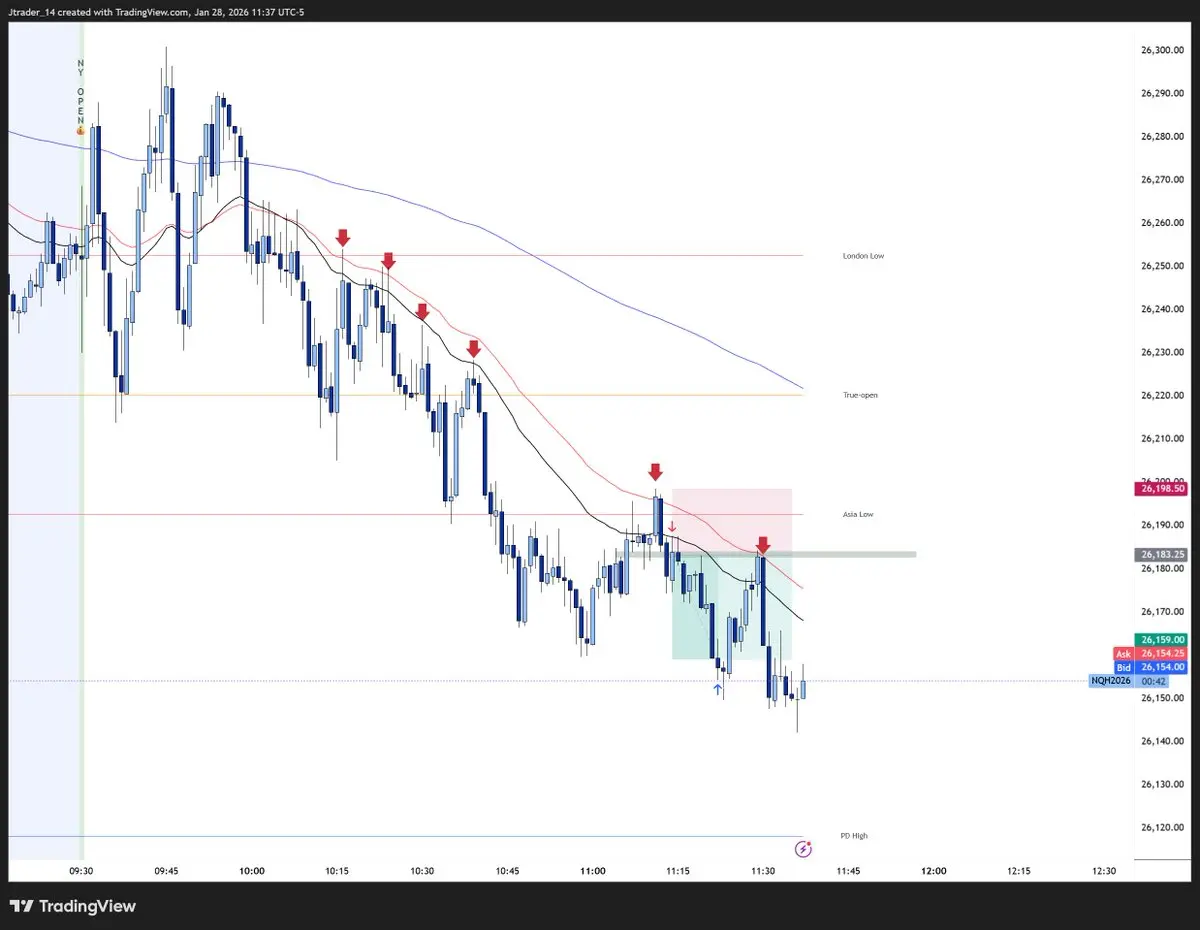The image size is (1200, 930).
Task: Click the Asia Low level label
Action: tap(858, 514)
